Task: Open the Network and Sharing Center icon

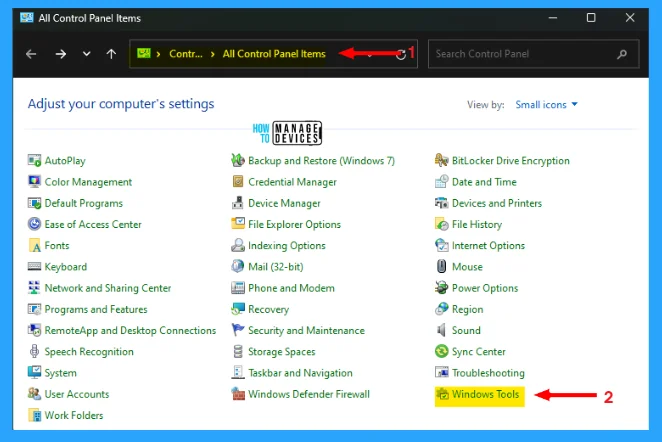Action: pos(34,288)
